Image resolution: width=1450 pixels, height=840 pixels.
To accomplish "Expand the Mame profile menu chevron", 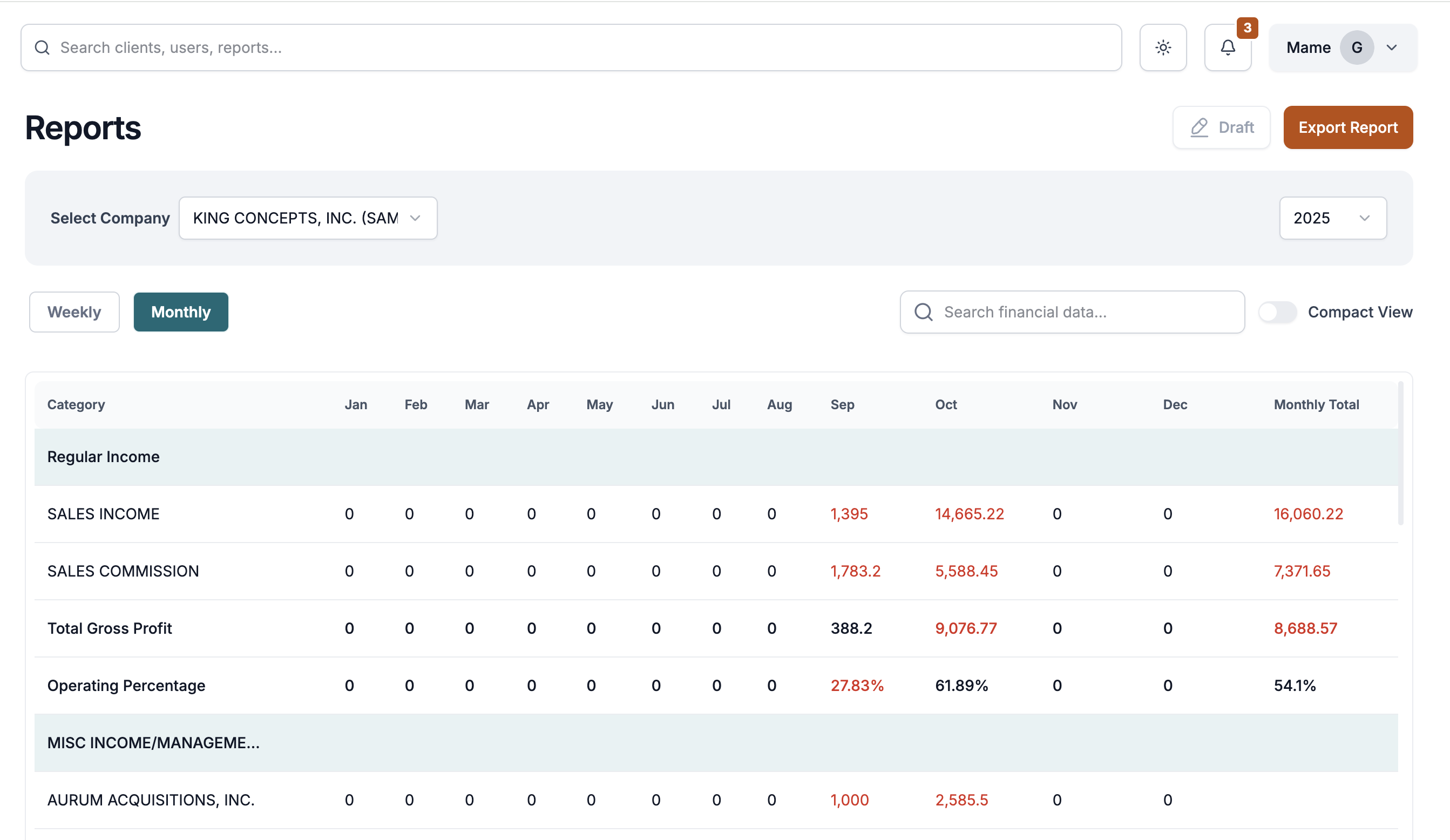I will (1392, 47).
